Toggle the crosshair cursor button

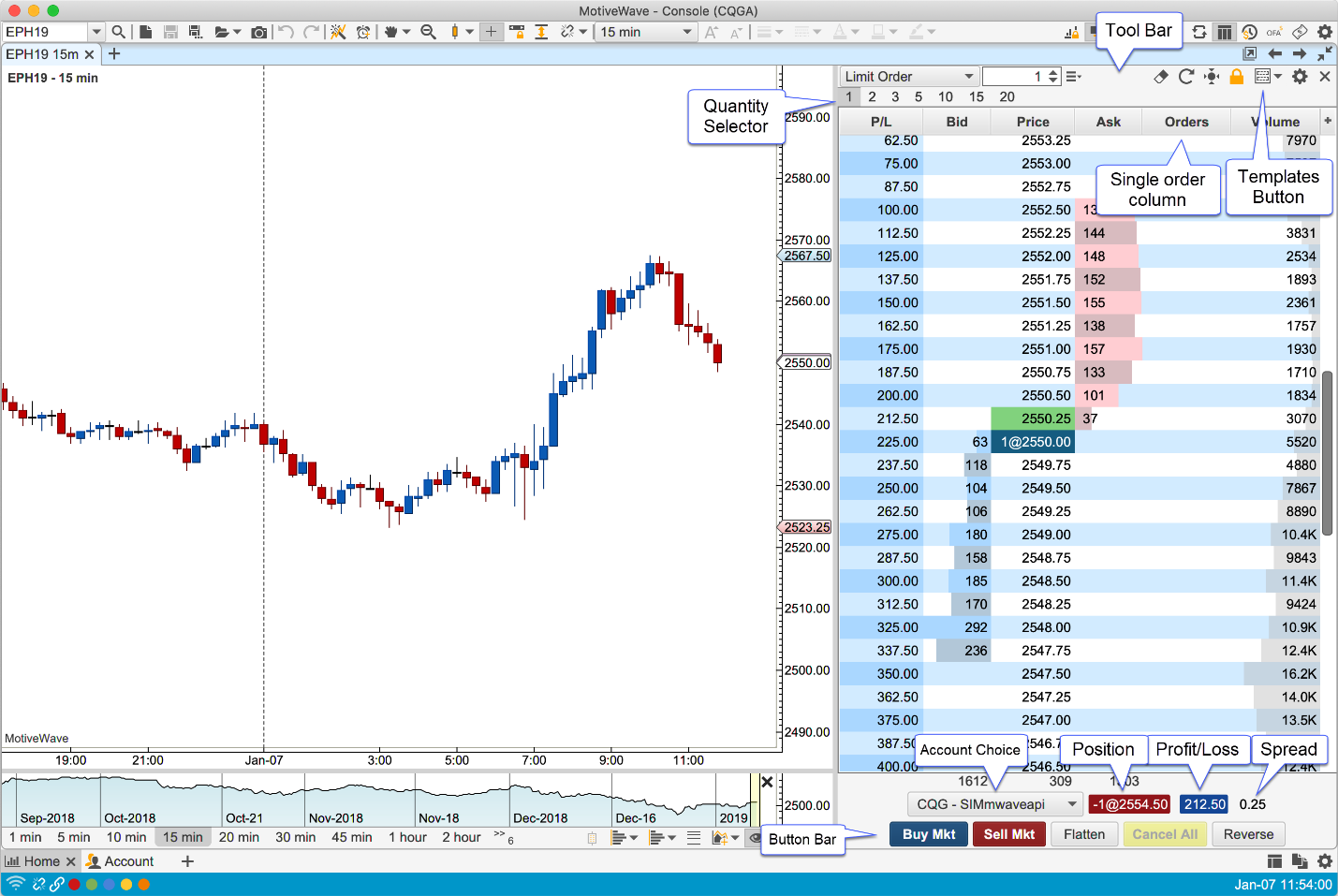coord(491,32)
